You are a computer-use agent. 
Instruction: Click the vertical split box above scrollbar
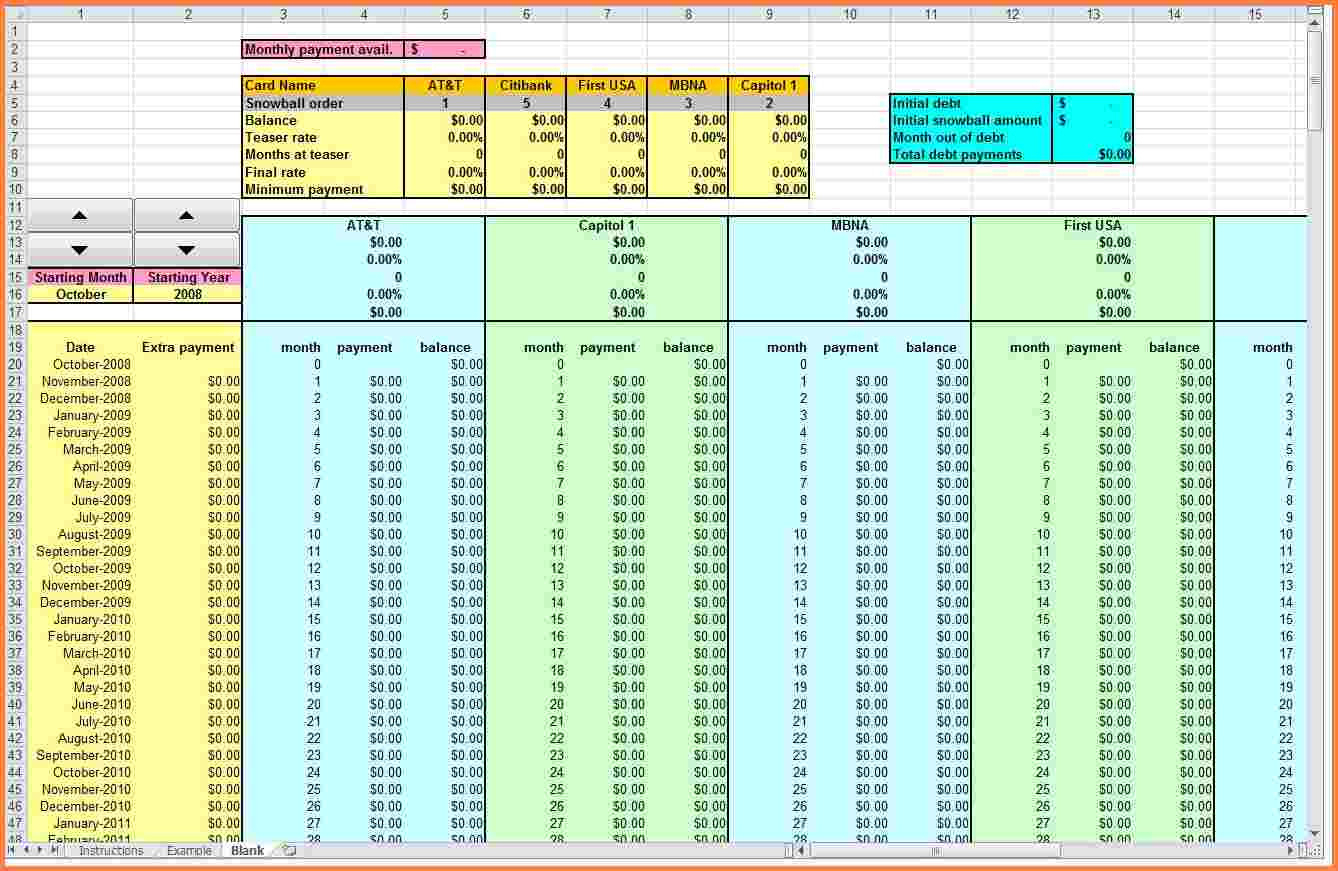click(x=1314, y=10)
